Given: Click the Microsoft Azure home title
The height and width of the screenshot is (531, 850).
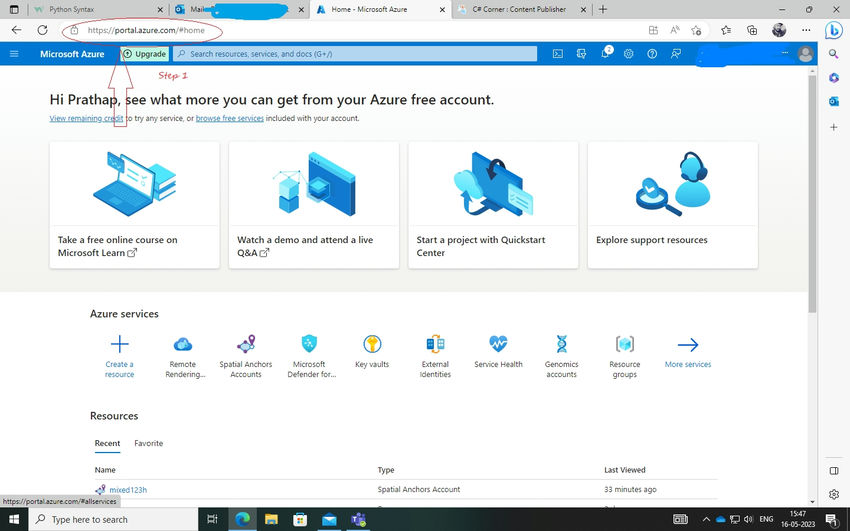Looking at the screenshot, I should point(72,54).
